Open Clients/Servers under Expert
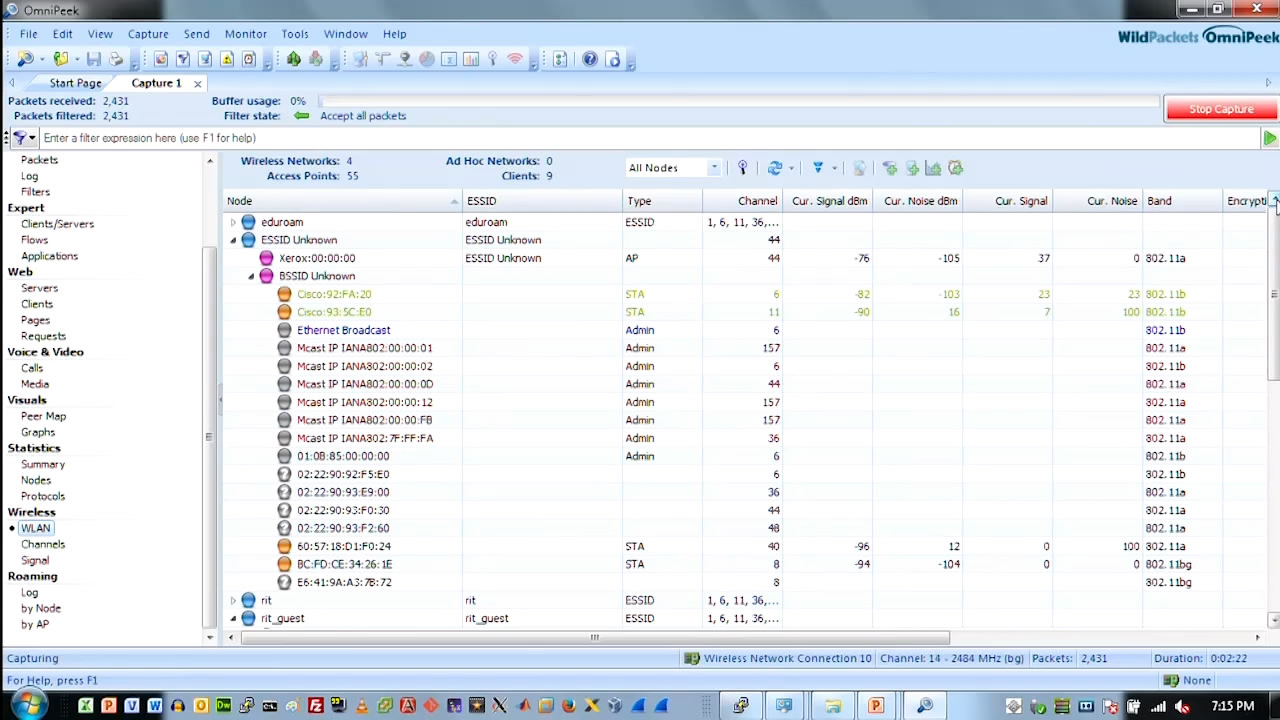1280x720 pixels. pyautogui.click(x=57, y=224)
